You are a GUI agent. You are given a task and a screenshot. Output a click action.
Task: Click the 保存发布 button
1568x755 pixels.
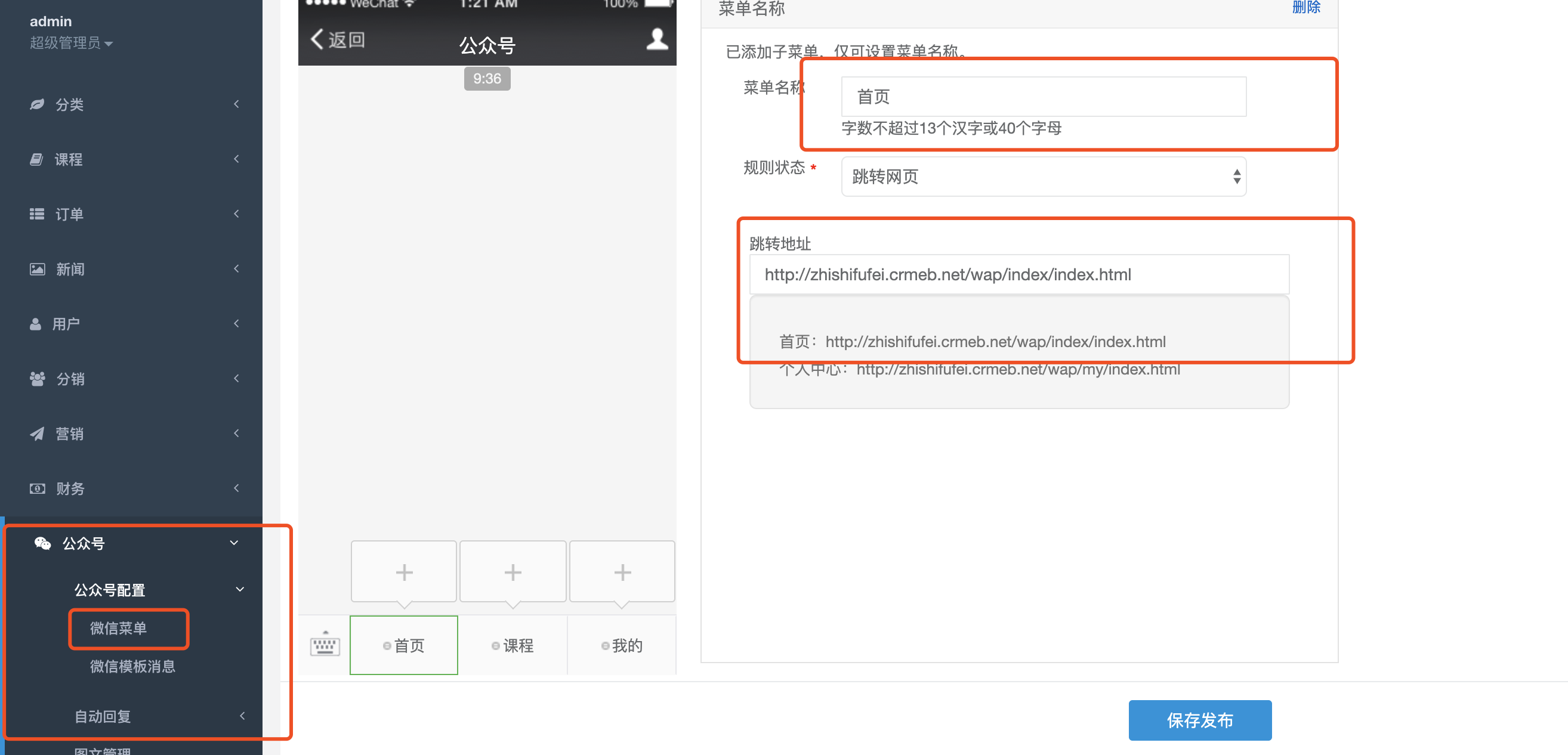1200,720
